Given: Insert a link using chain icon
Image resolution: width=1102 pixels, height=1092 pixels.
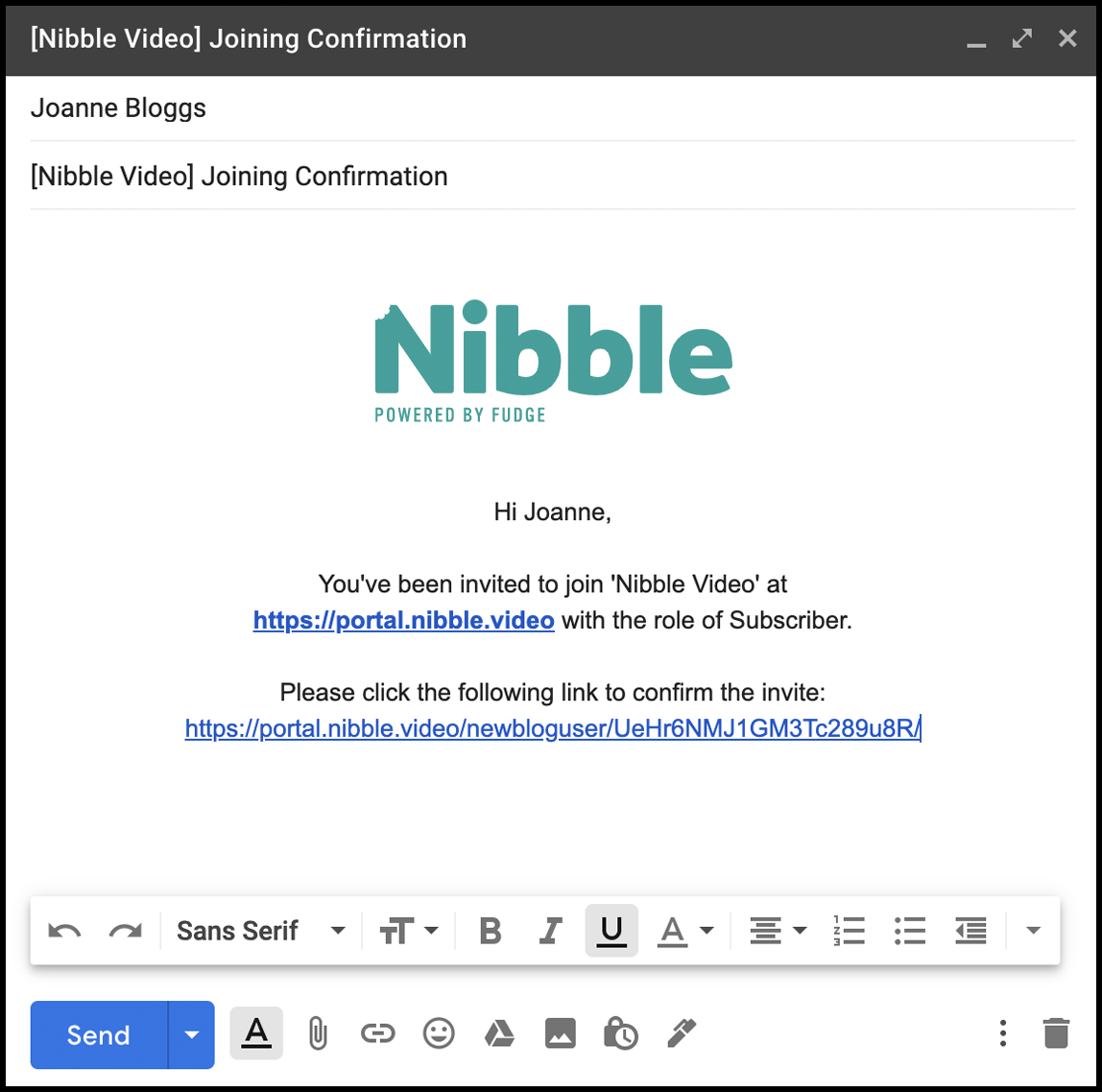Looking at the screenshot, I should 378,1033.
